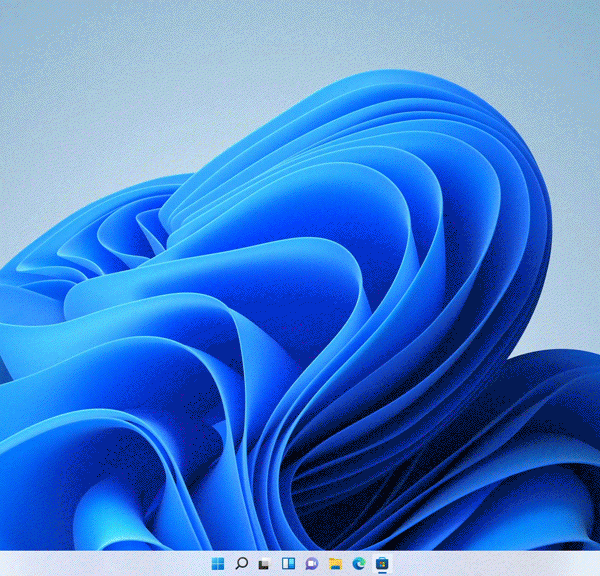Open the Microsoft Store app

click(x=382, y=564)
